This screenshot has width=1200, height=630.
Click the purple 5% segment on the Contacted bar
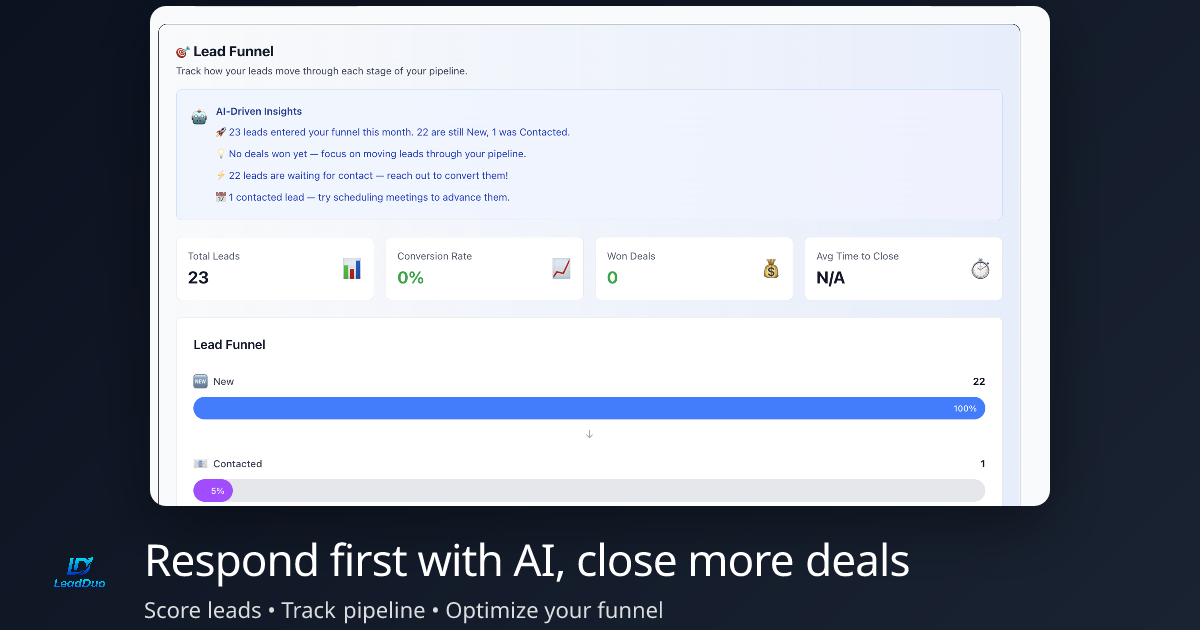(213, 490)
